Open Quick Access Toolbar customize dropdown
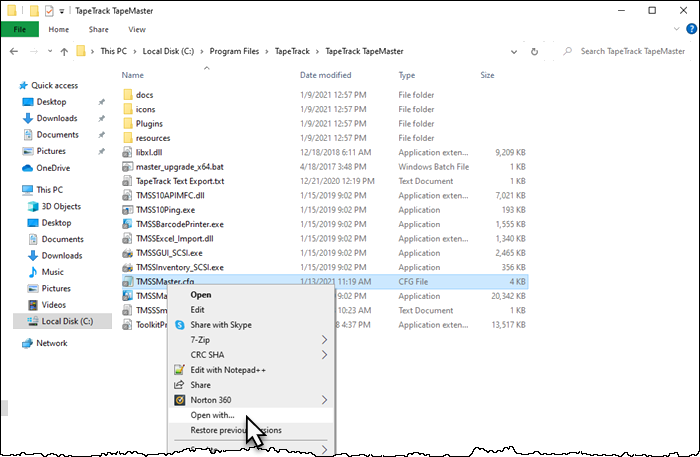The image size is (700, 457). [62, 11]
